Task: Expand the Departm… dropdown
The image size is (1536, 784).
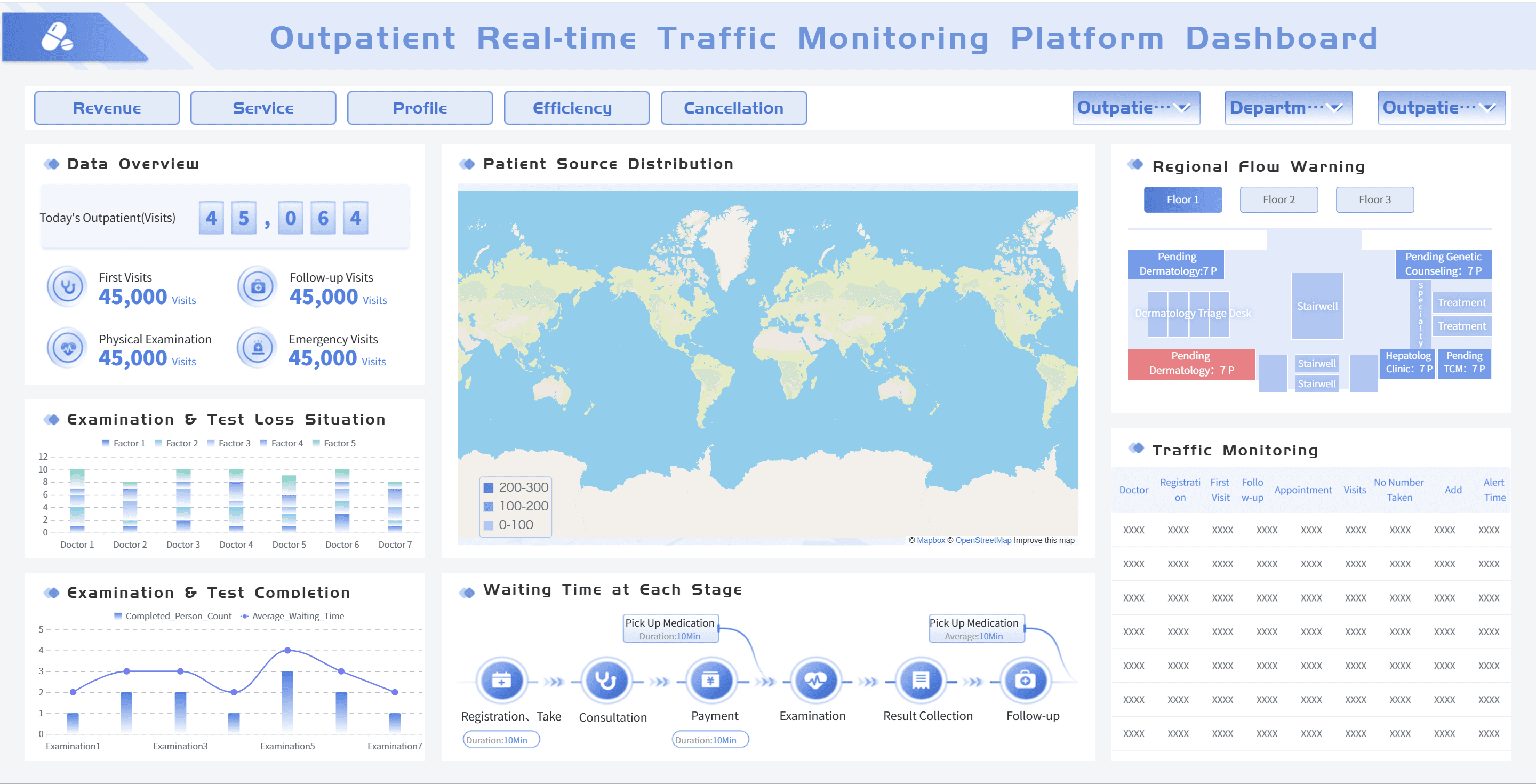Action: (x=1289, y=108)
